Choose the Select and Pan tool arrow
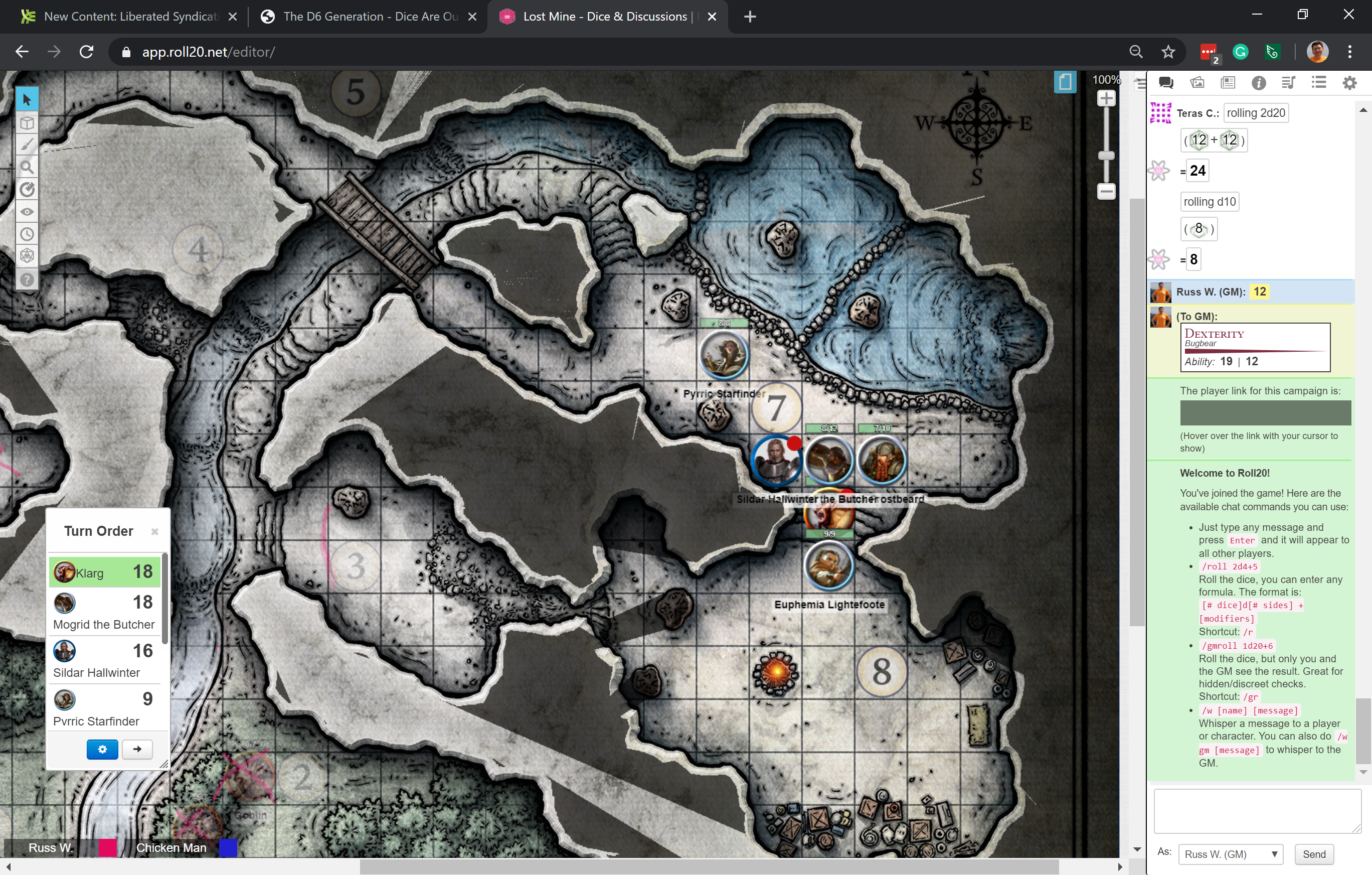 click(x=27, y=100)
